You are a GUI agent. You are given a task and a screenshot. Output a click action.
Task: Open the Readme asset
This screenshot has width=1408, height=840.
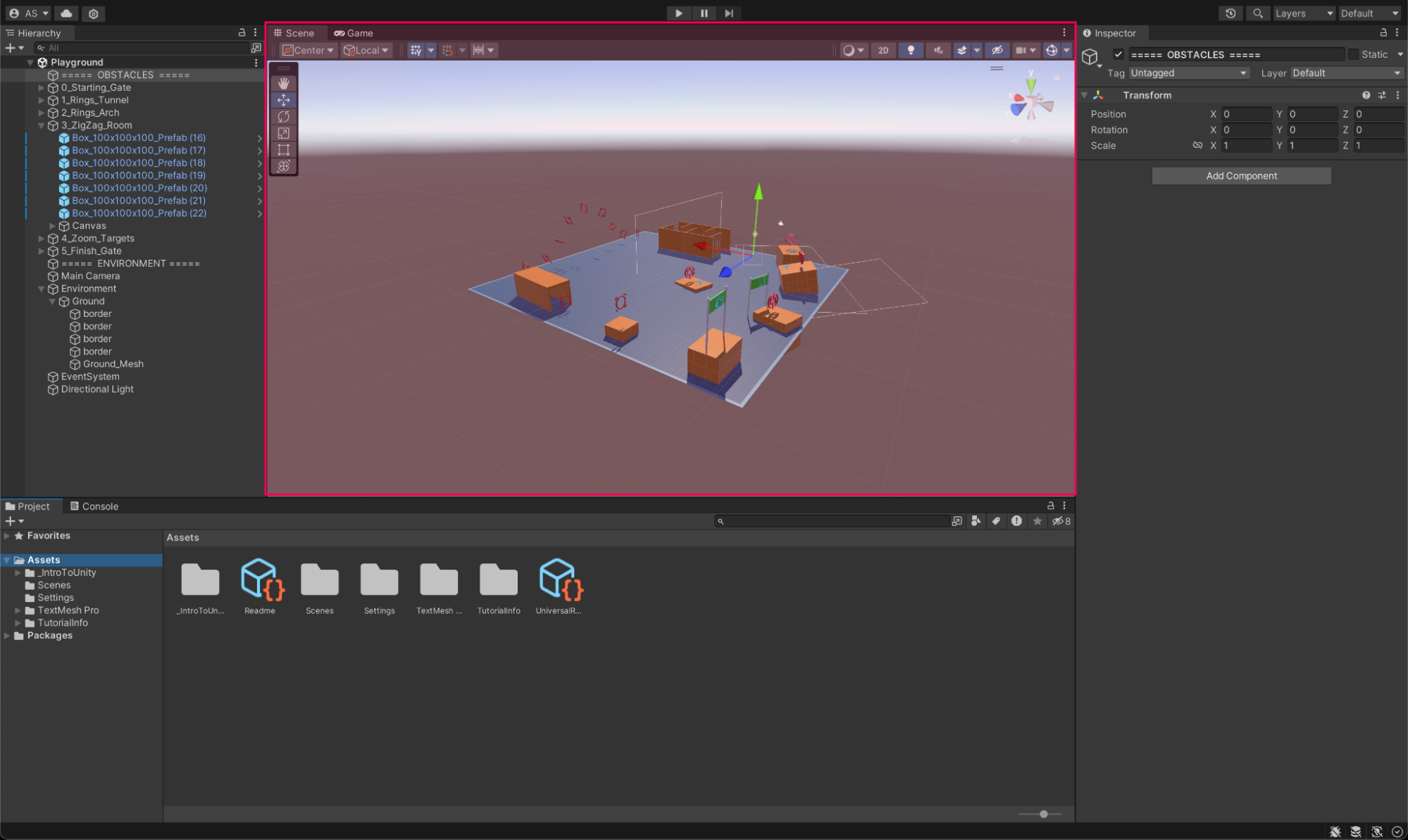pos(260,582)
